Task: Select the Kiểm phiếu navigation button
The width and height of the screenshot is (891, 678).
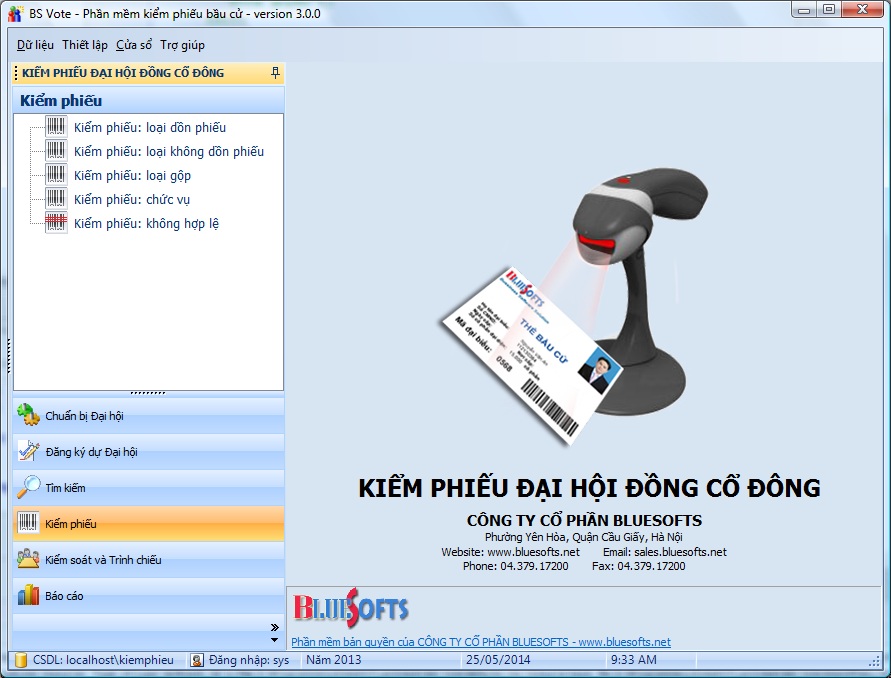Action: (148, 523)
